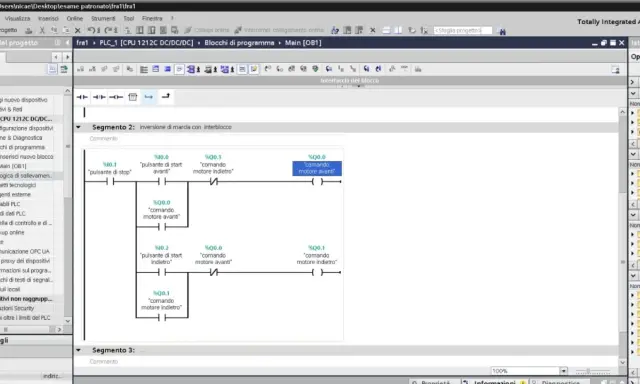This screenshot has height=384, width=640.
Task: Expand Segmento 3 network
Action: (x=78, y=350)
